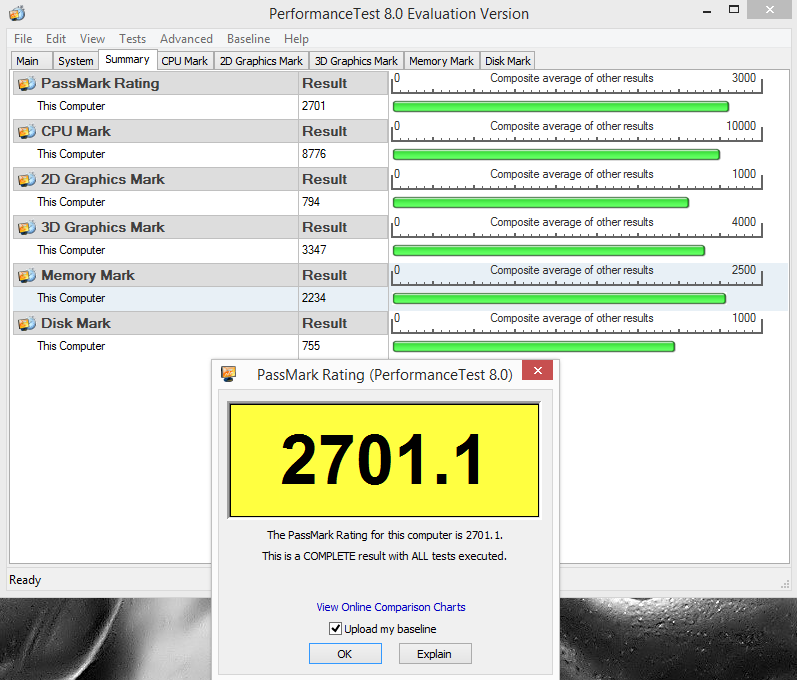Close the PassMark Rating dialog
The height and width of the screenshot is (680, 797).
pyautogui.click(x=538, y=372)
